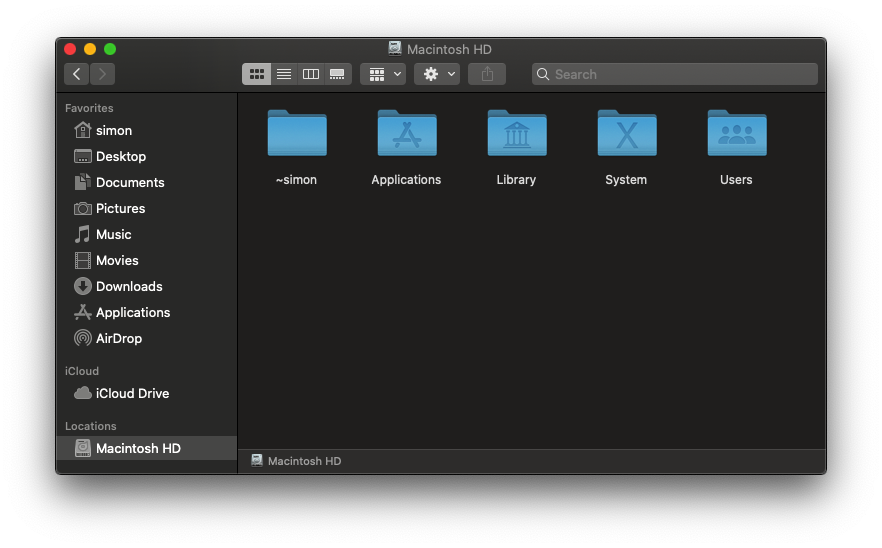882x548 pixels.
Task: Open Pictures in the sidebar
Action: click(147, 209)
